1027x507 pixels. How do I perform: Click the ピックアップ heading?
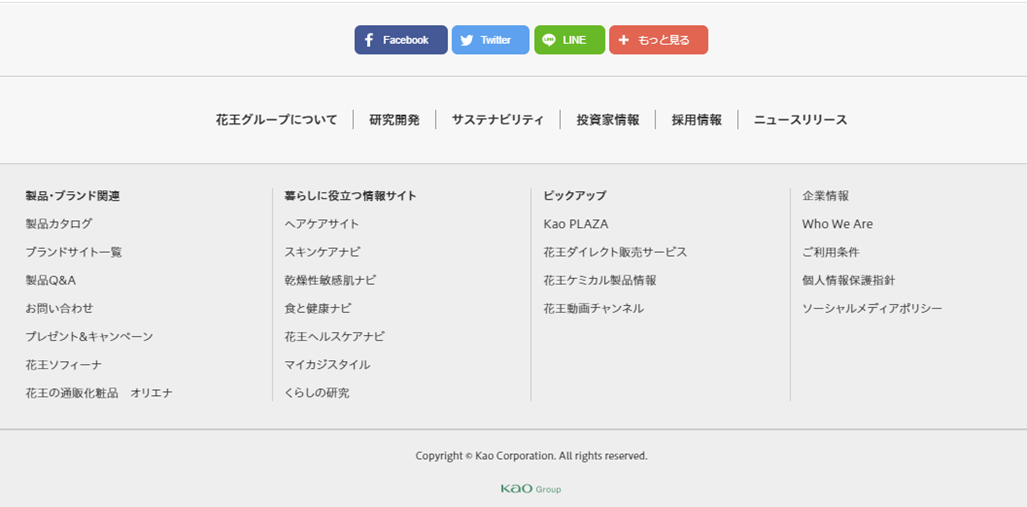click(x=574, y=196)
